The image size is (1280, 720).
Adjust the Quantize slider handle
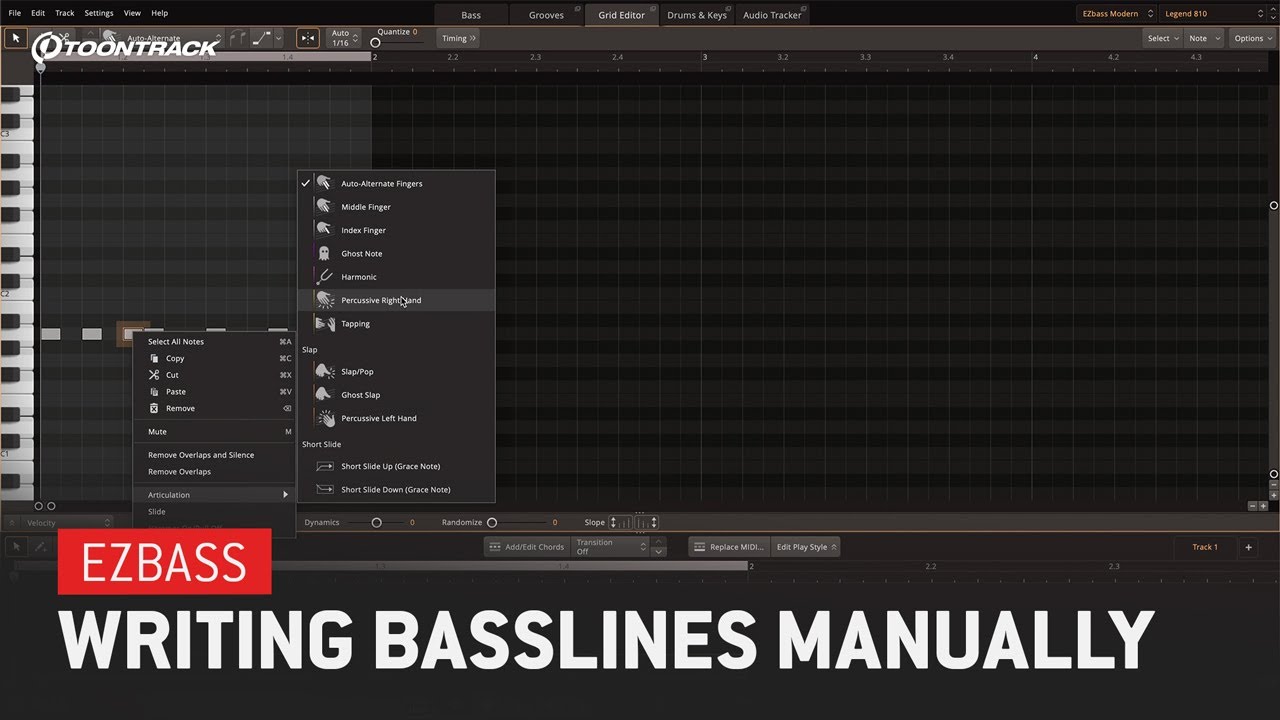coord(376,43)
